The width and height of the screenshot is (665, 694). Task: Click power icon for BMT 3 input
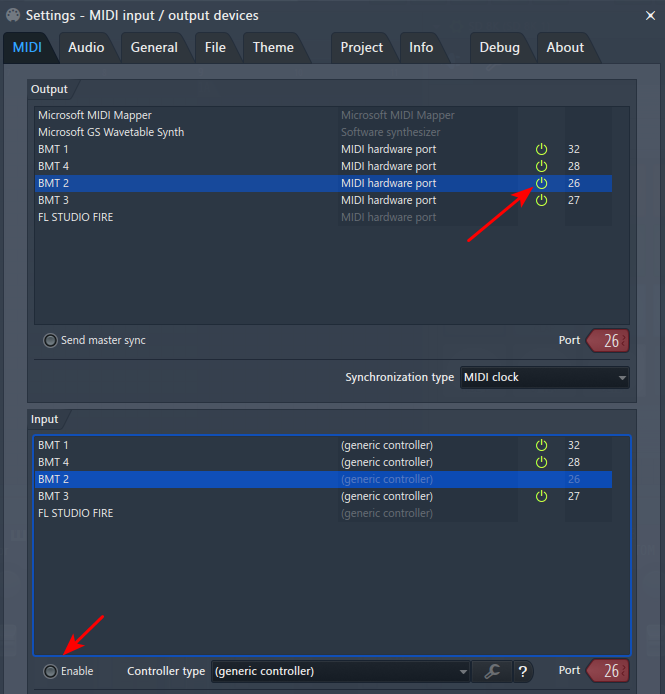542,496
